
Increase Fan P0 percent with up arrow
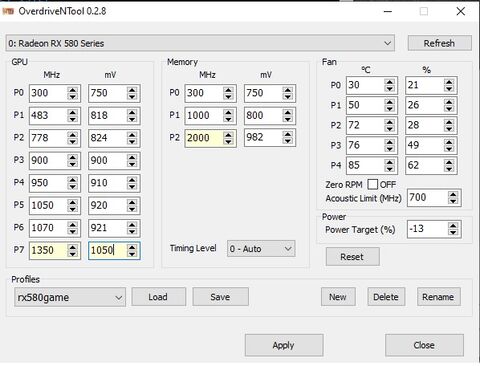coord(449,81)
